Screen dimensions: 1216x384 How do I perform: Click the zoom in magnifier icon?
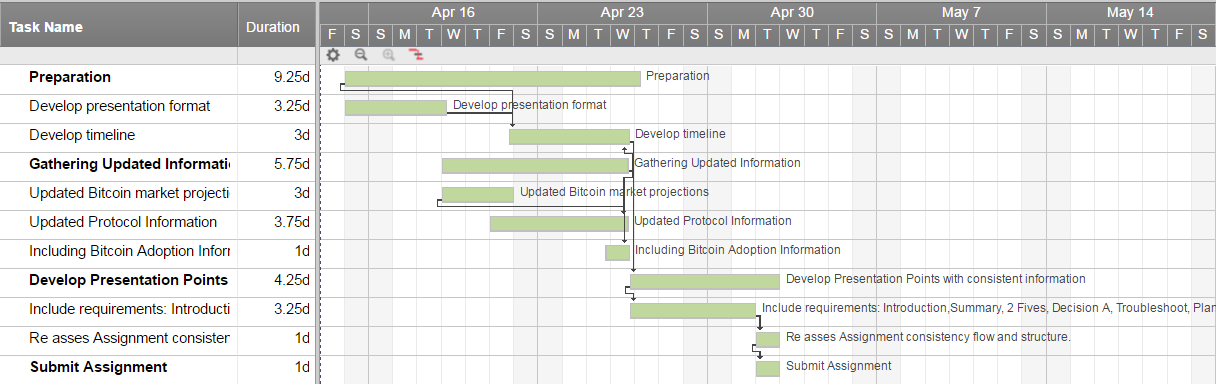389,56
